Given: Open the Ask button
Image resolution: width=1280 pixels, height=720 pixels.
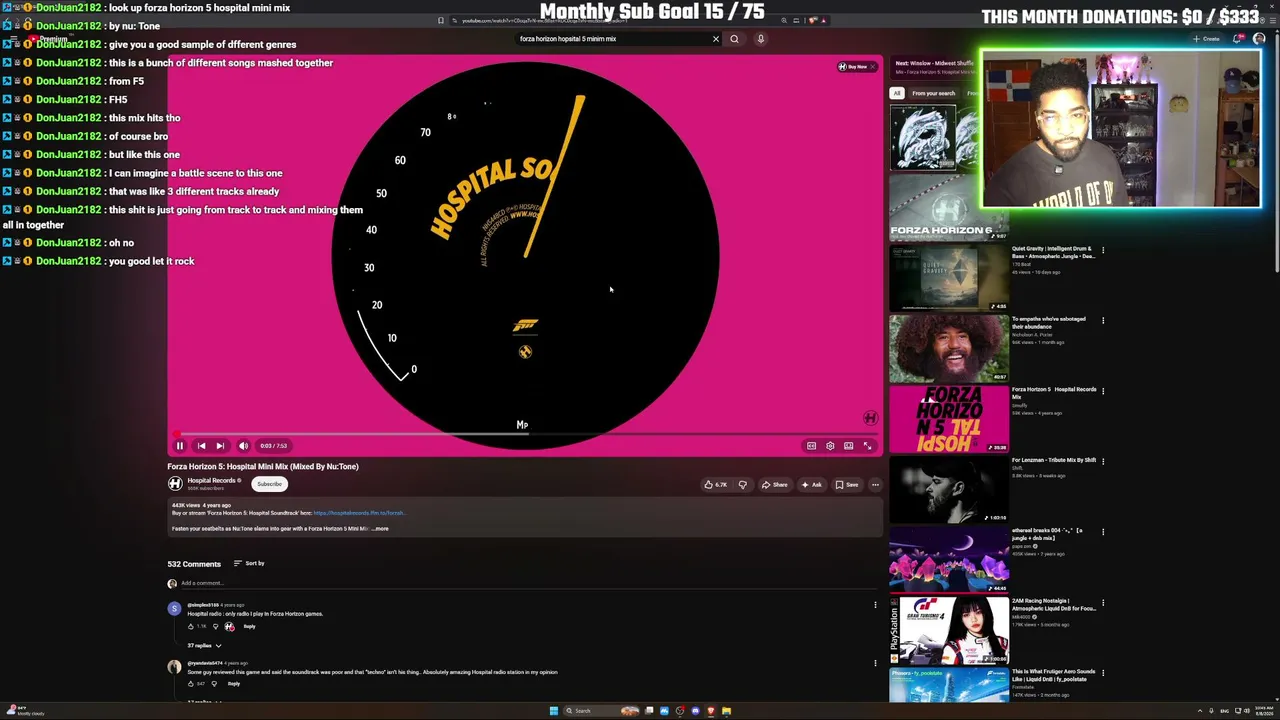Looking at the screenshot, I should coord(811,485).
